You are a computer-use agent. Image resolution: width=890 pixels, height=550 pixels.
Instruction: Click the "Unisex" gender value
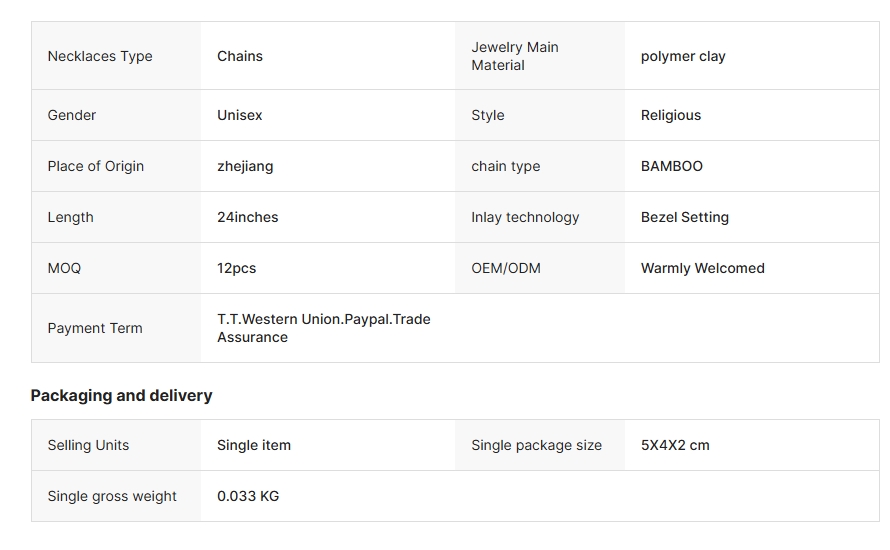[240, 115]
